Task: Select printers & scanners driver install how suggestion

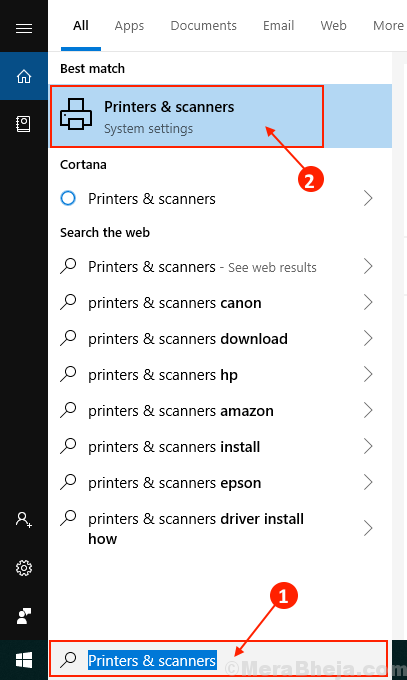Action: 216,528
